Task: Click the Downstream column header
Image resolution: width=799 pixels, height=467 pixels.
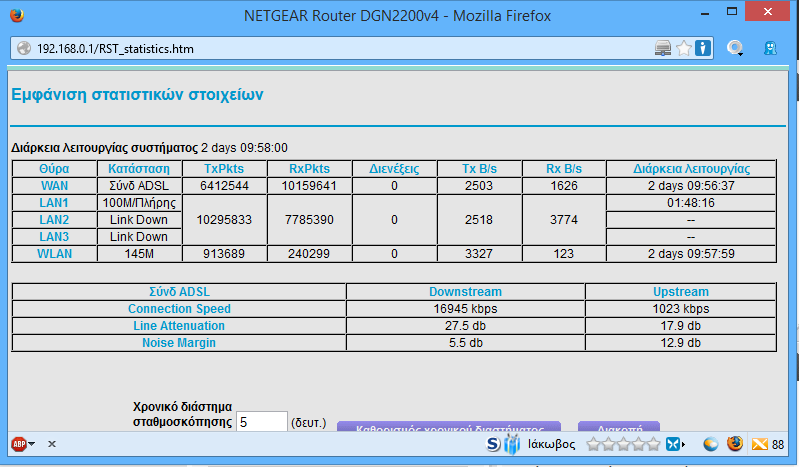Action: point(465,292)
